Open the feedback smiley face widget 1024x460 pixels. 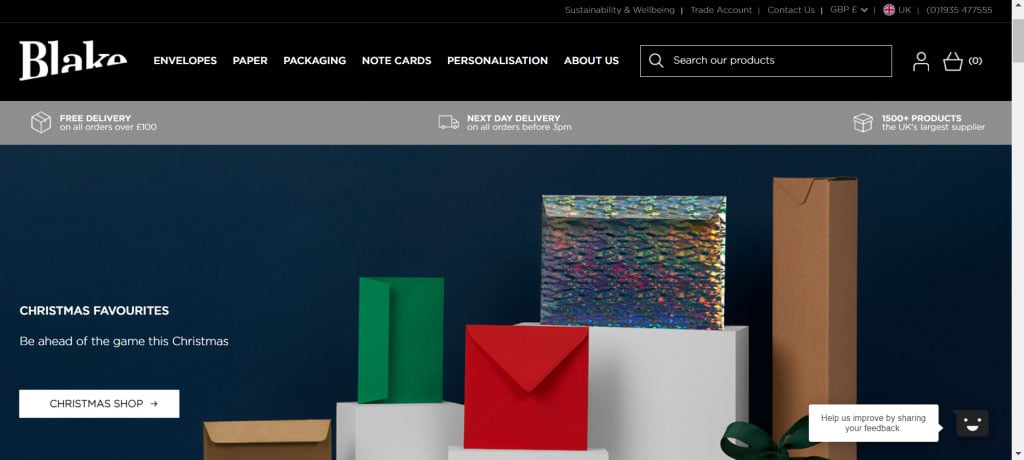point(972,423)
